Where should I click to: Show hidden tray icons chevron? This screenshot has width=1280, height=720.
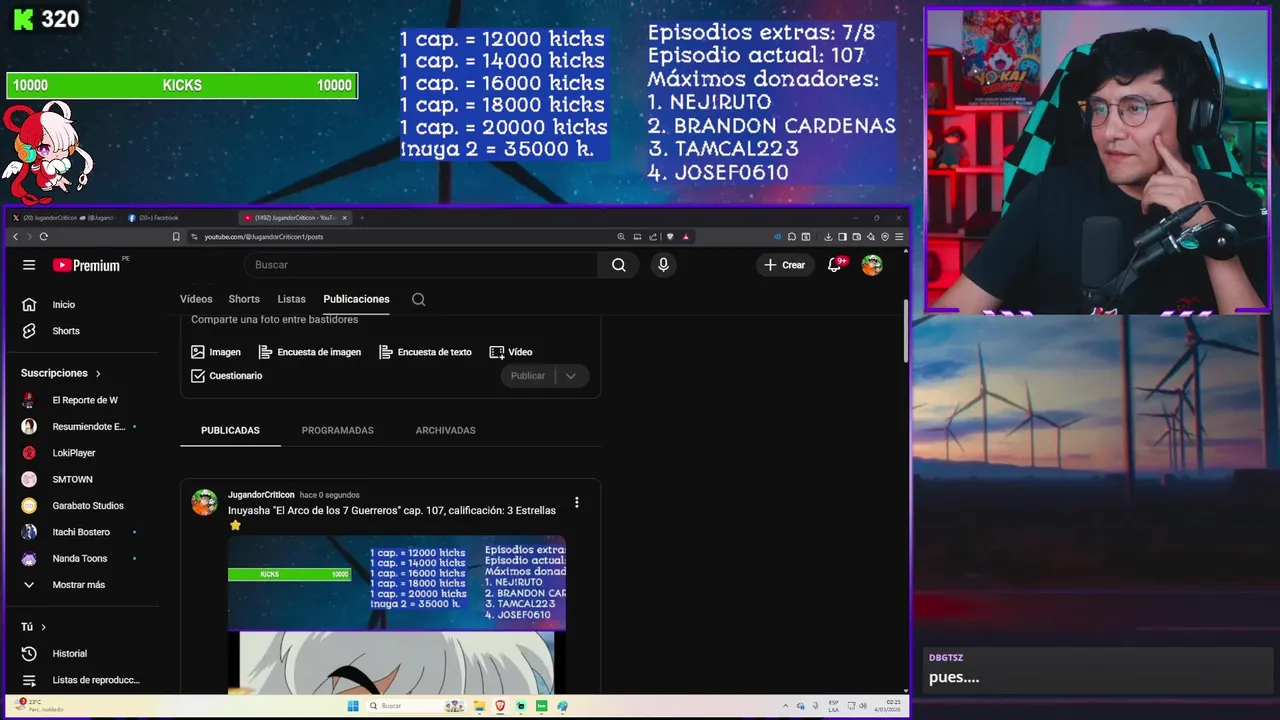click(x=785, y=706)
